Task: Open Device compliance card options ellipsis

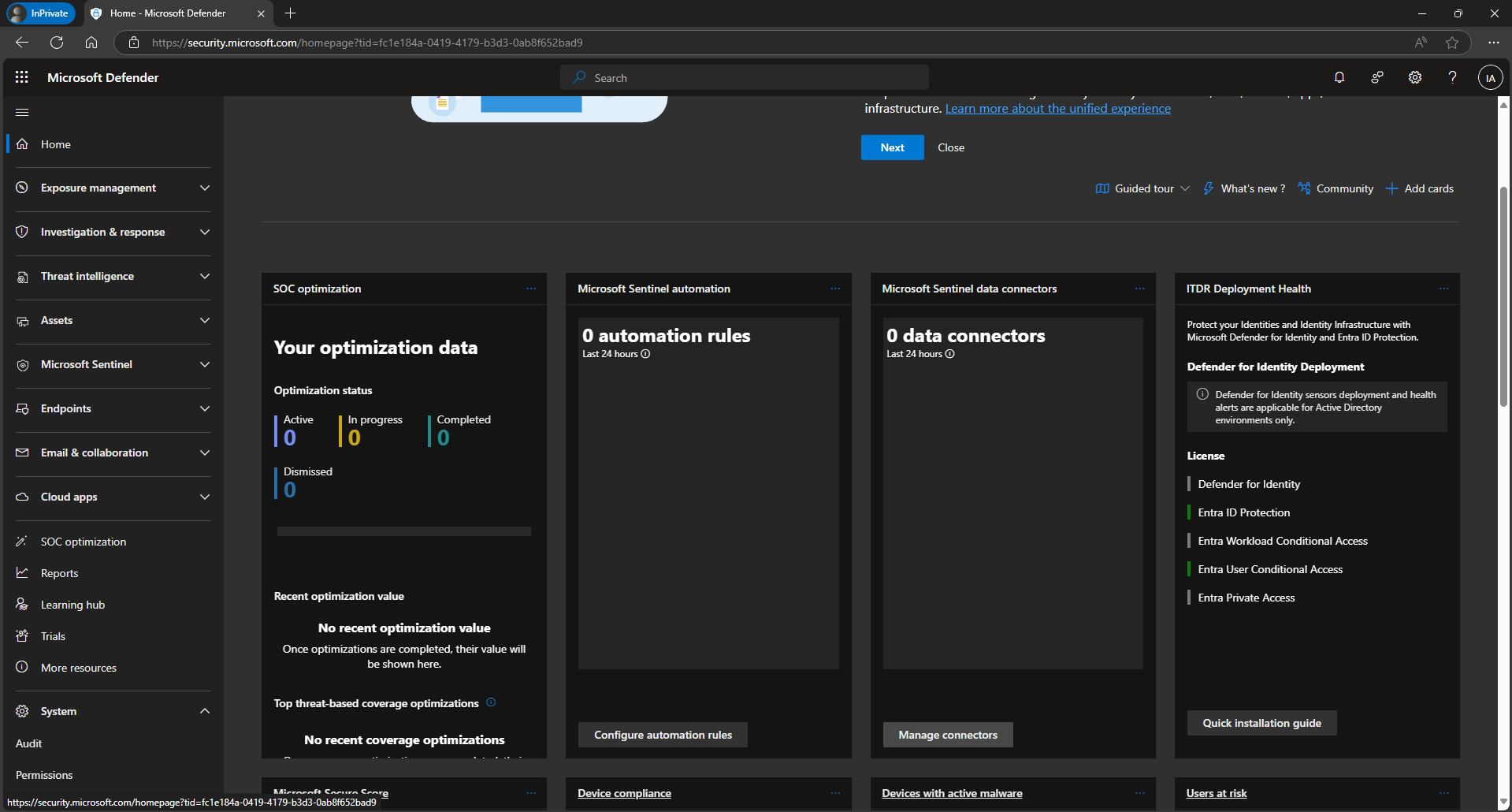Action: click(x=835, y=793)
